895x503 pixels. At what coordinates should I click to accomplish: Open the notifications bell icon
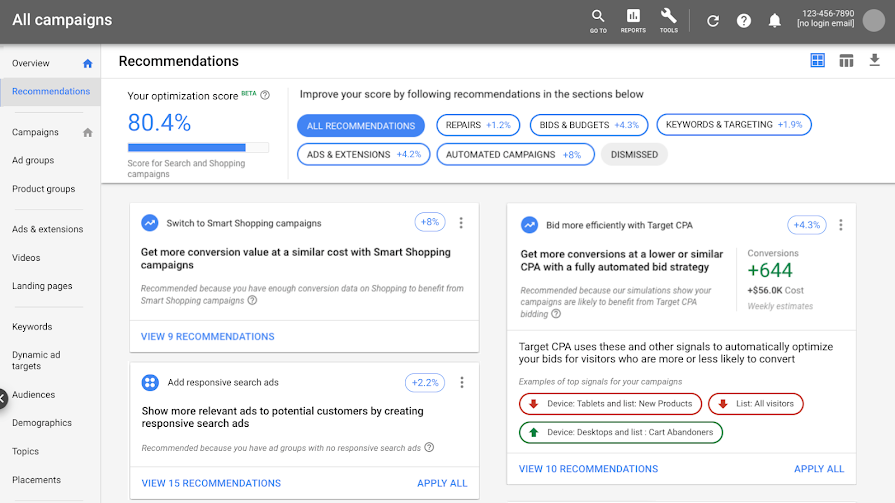coord(774,21)
